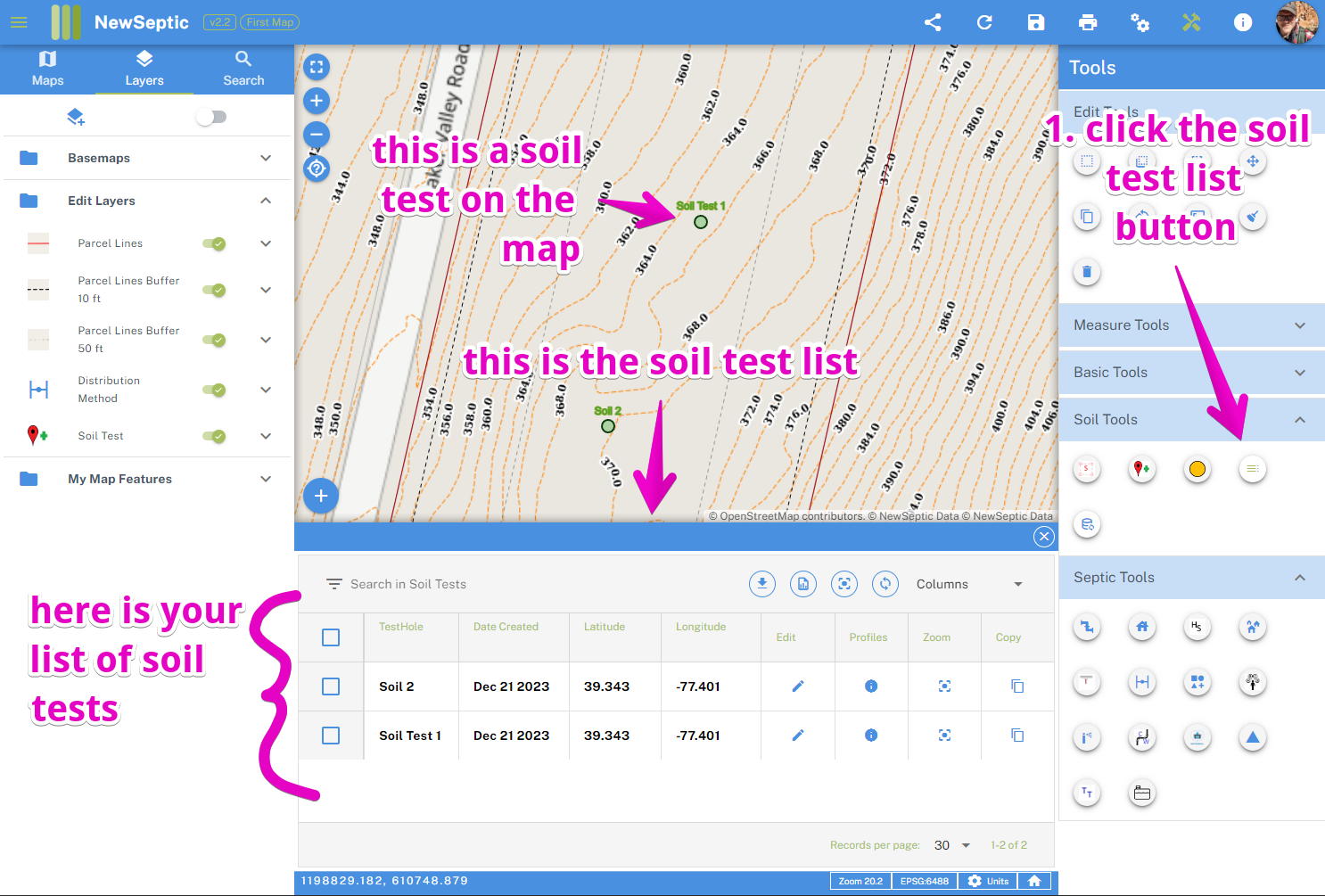Select the add soil test pin tool
Image resolution: width=1325 pixels, height=896 pixels.
click(x=1141, y=469)
